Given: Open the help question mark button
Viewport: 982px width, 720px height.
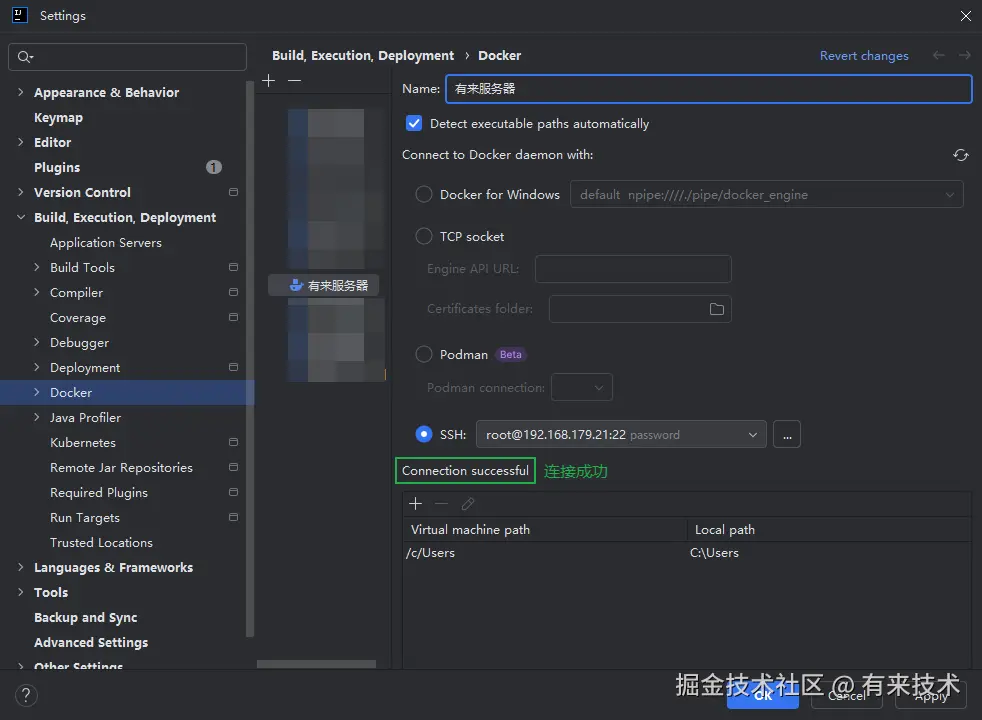Looking at the screenshot, I should point(26,696).
